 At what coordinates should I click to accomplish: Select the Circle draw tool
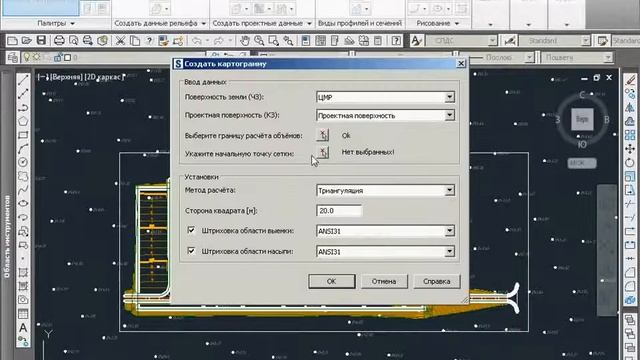click(x=23, y=162)
